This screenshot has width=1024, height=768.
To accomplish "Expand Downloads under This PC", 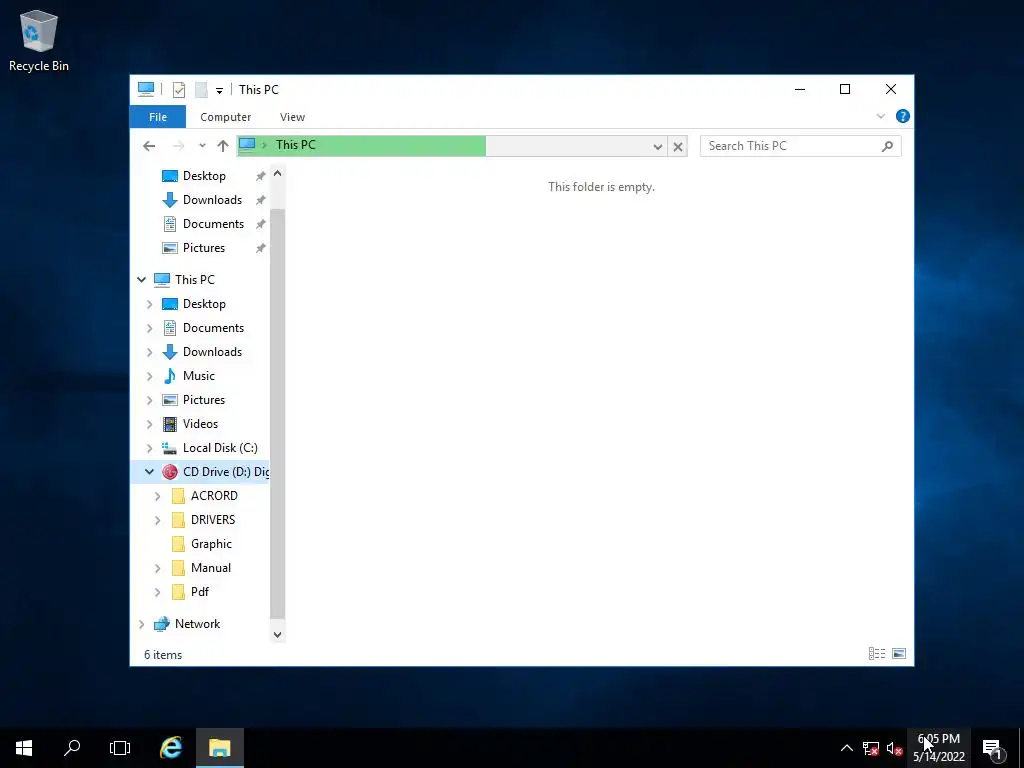I will (150, 353).
